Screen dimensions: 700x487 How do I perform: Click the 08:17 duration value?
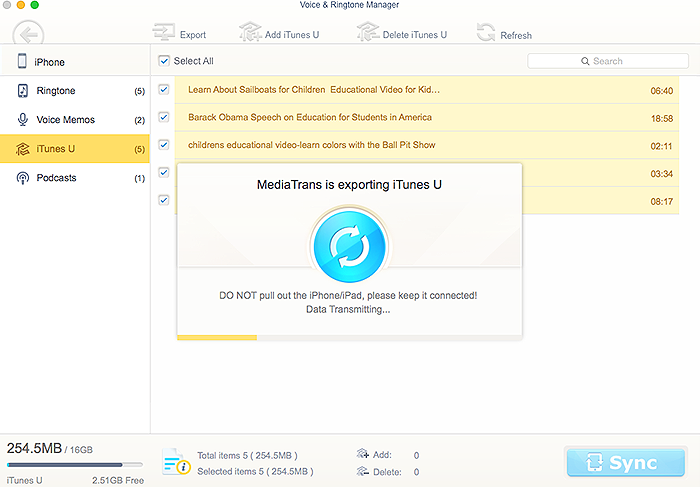click(662, 202)
